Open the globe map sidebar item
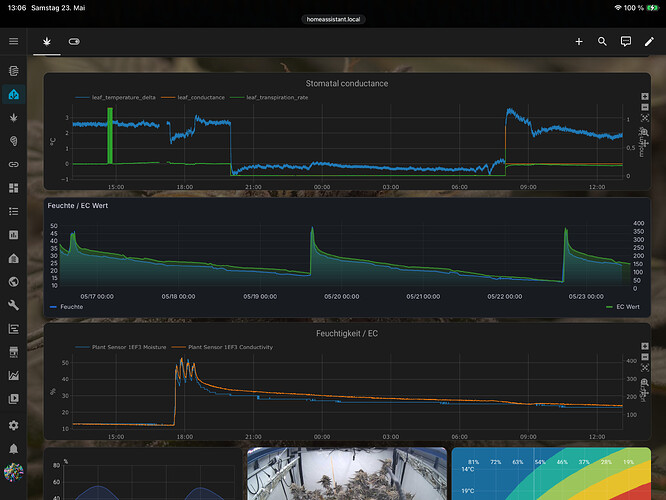 [14, 282]
